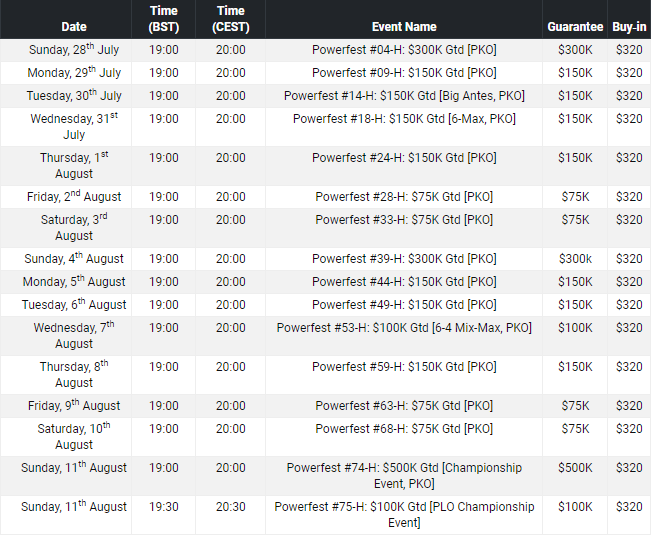The height and width of the screenshot is (535, 651).
Task: Click Powerfest #14-H Big Antes event
Action: [x=404, y=96]
